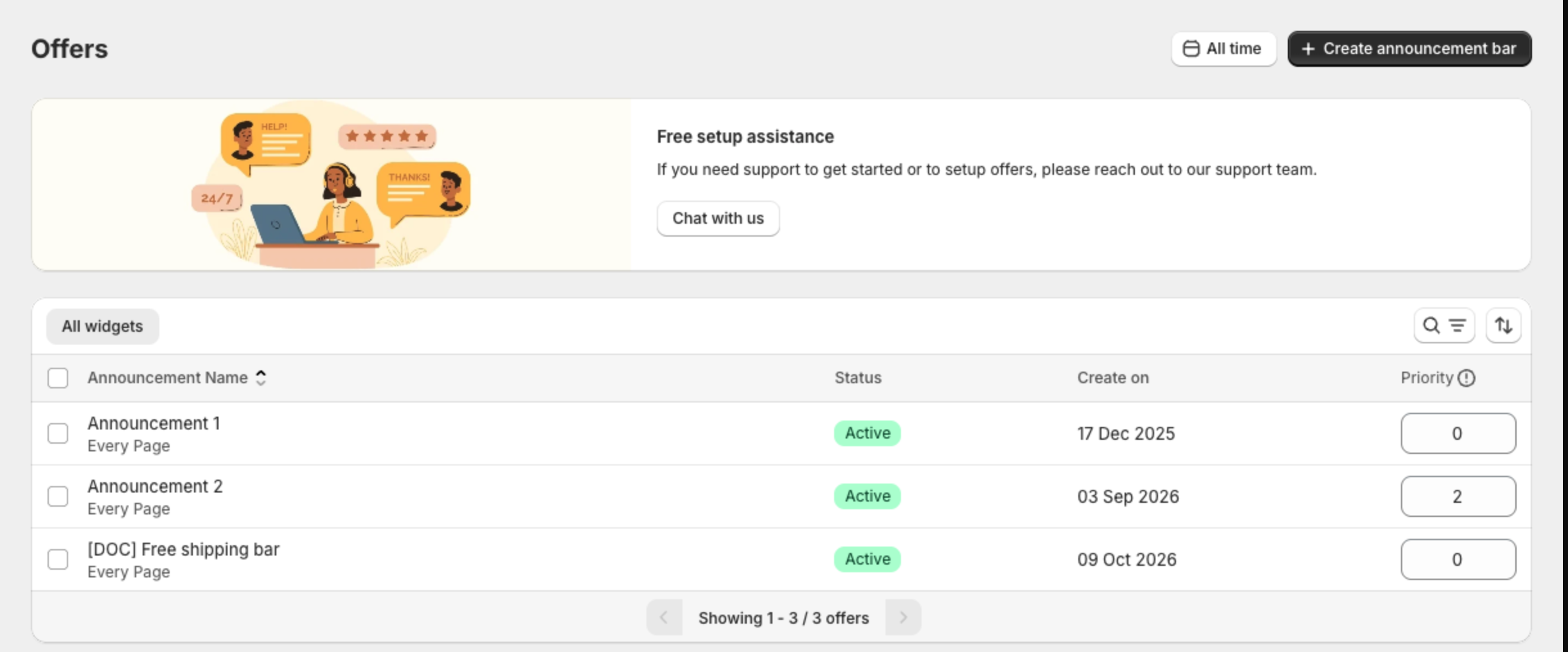Open the search and filter icon button

pos(1444,325)
